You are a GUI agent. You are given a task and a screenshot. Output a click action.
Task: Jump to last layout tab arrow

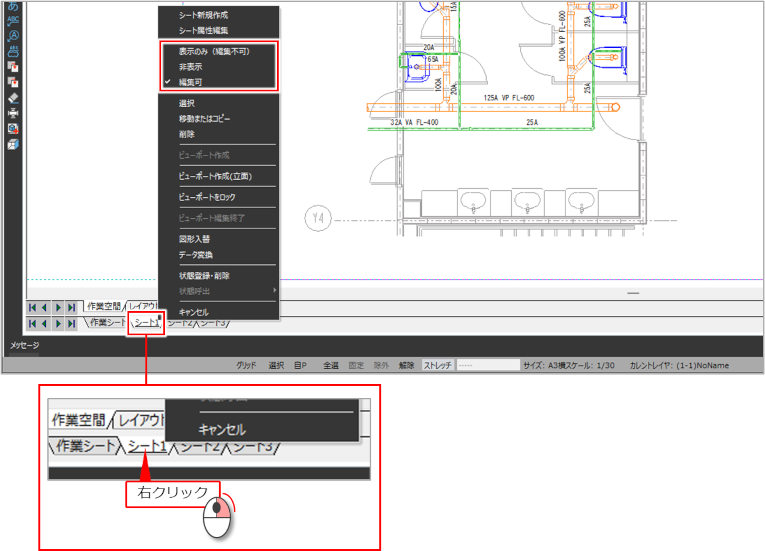click(72, 307)
